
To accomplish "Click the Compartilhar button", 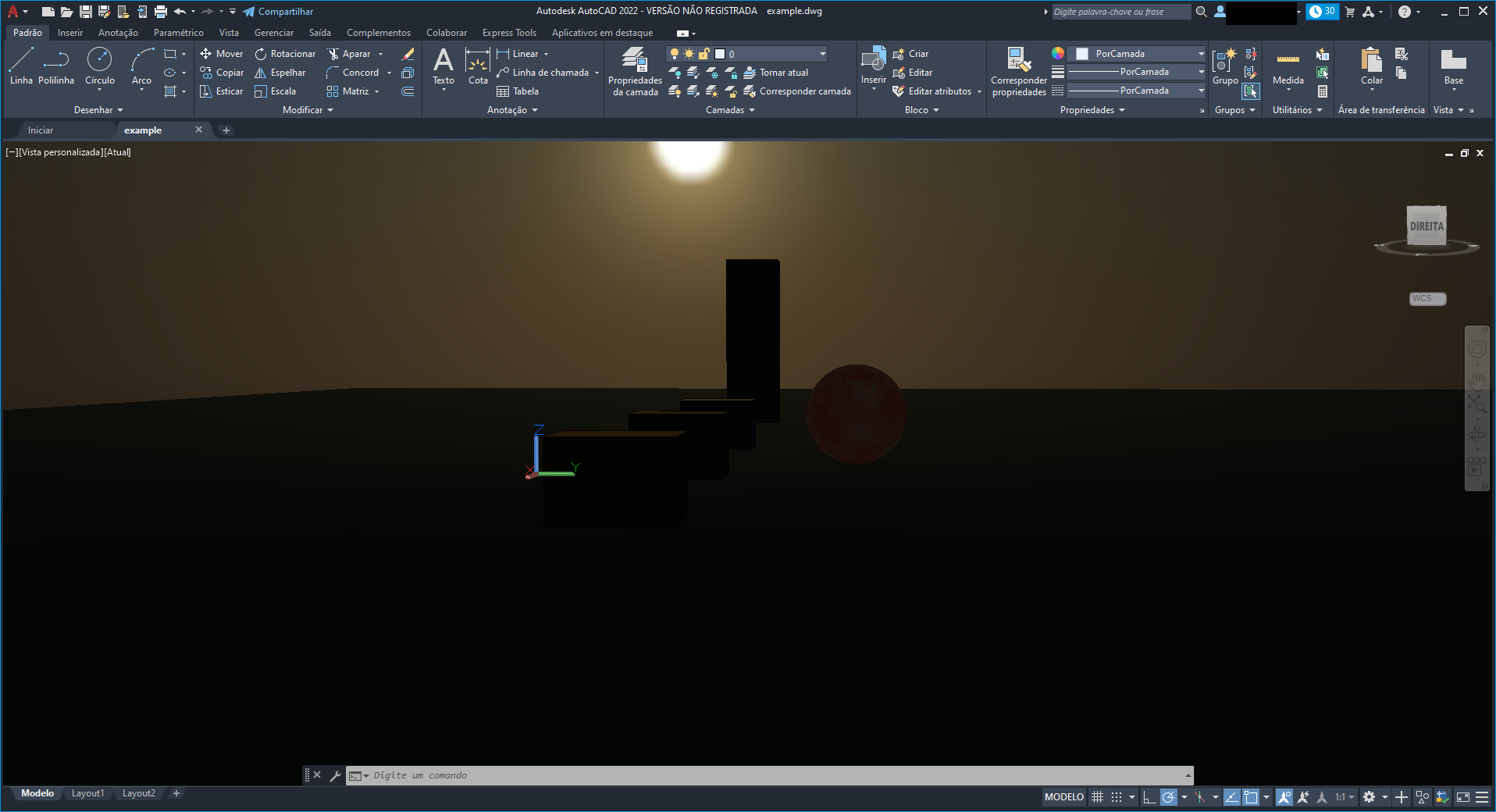I will pos(278,12).
